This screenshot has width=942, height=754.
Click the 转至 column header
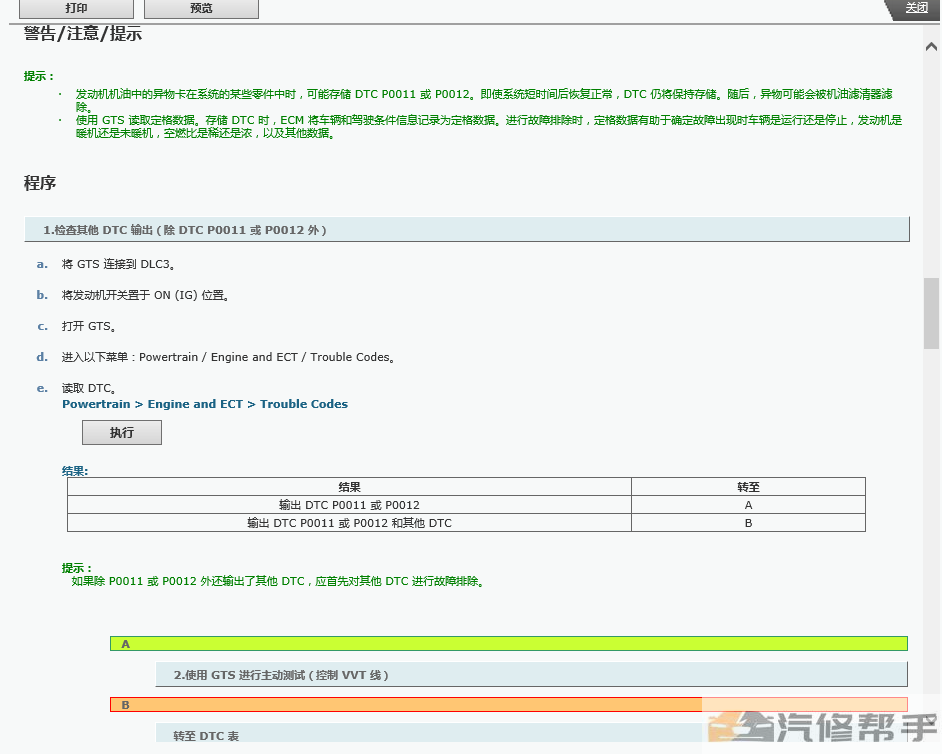pyautogui.click(x=749, y=487)
